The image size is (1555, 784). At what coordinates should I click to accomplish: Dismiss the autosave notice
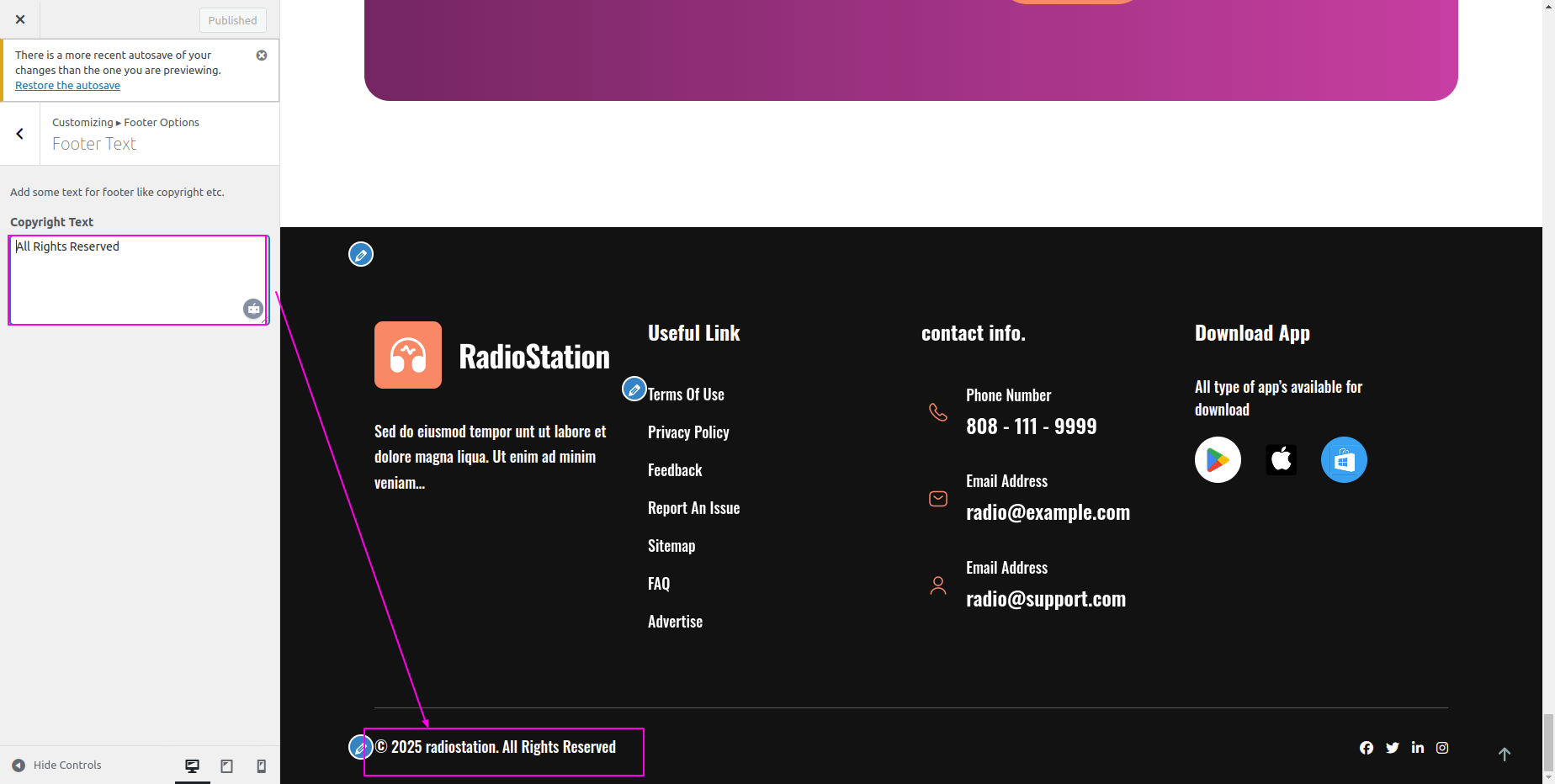(x=262, y=56)
